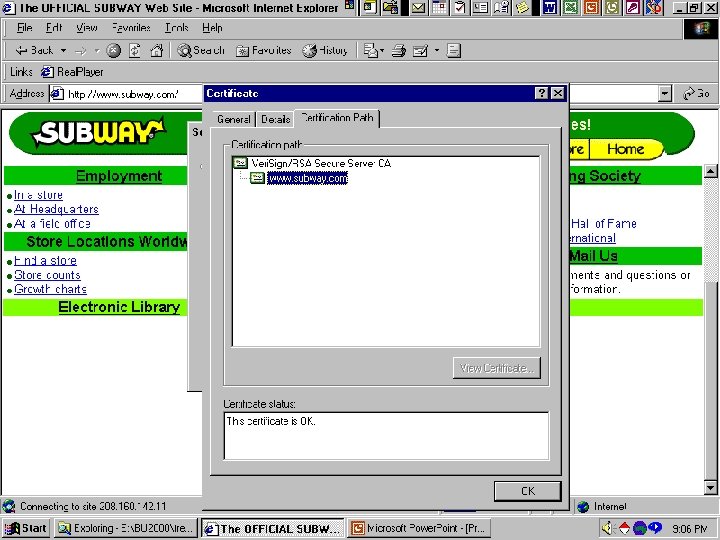Open the Start menu

tap(26, 529)
